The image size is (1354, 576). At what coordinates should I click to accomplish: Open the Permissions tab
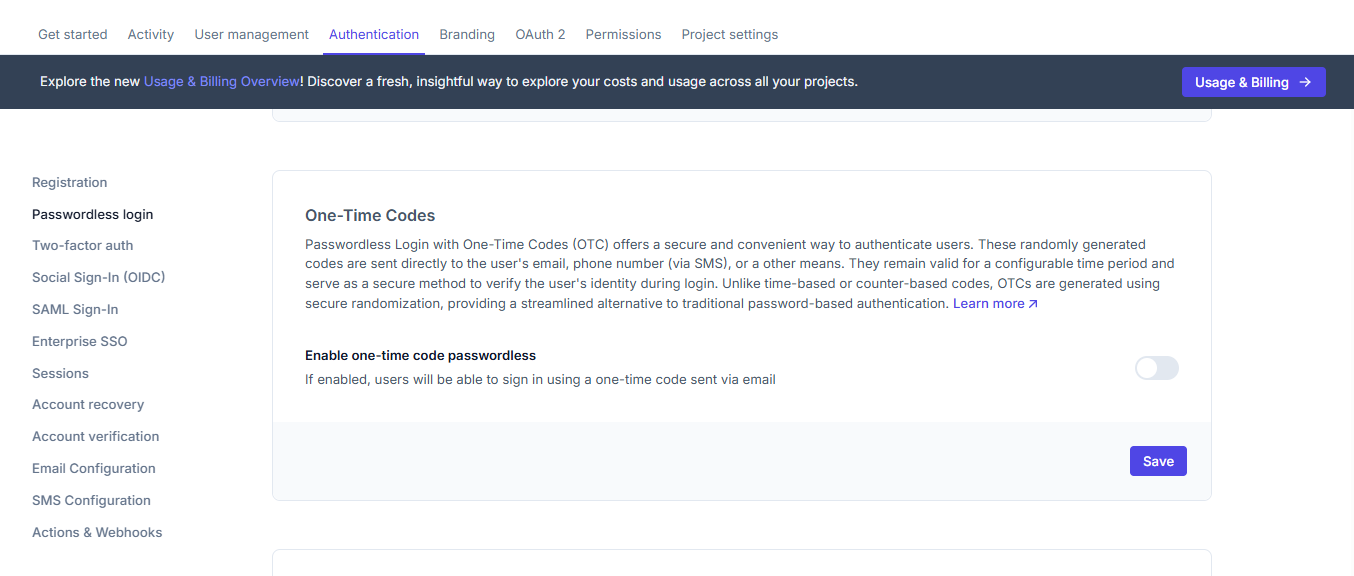(623, 34)
